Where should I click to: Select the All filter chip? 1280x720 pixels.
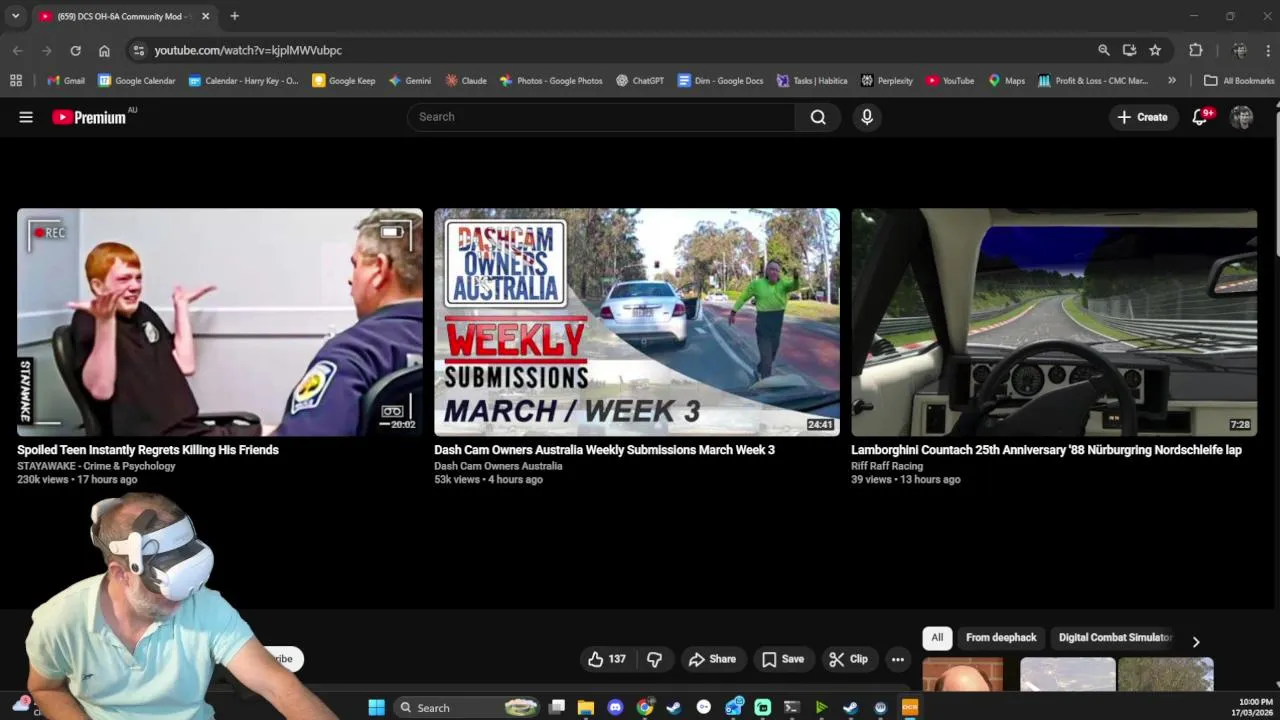pyautogui.click(x=937, y=637)
